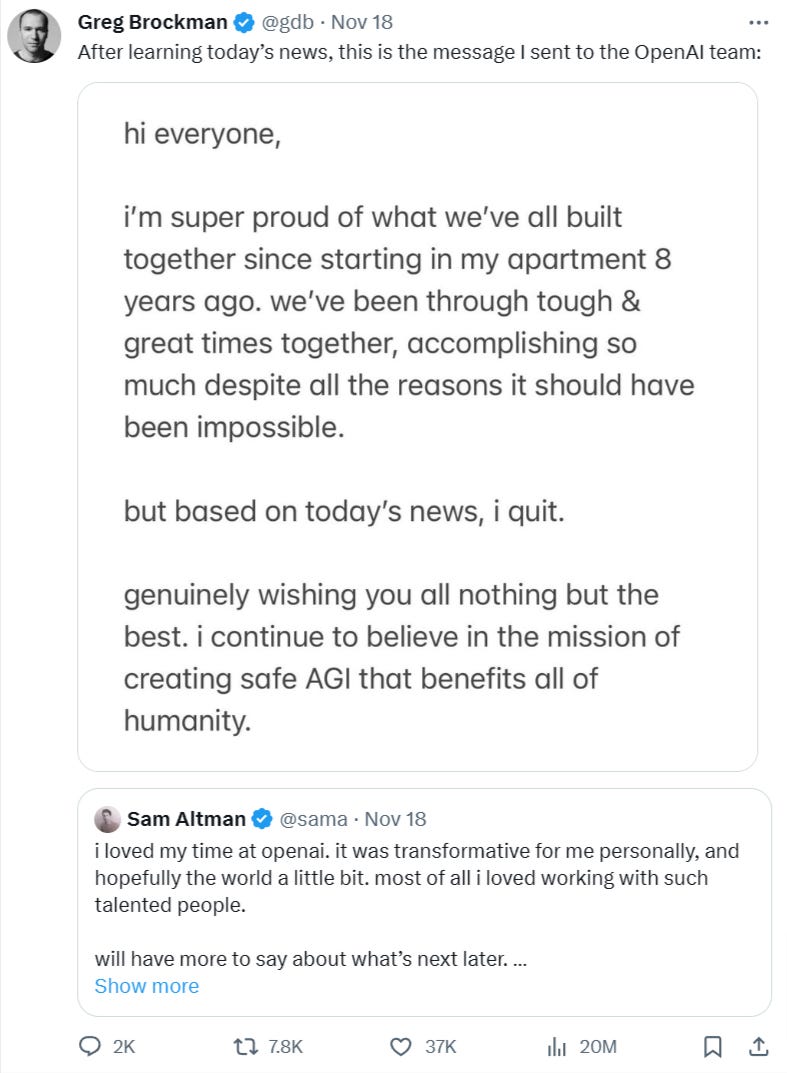
Task: Open the three-dot more options menu
Action: 758,22
